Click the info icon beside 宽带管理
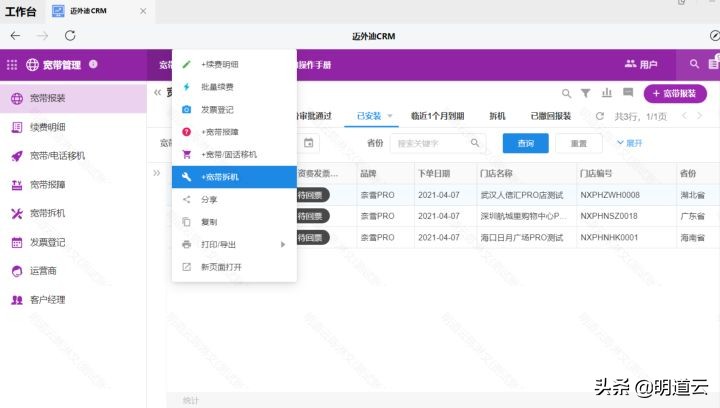 pyautogui.click(x=93, y=64)
